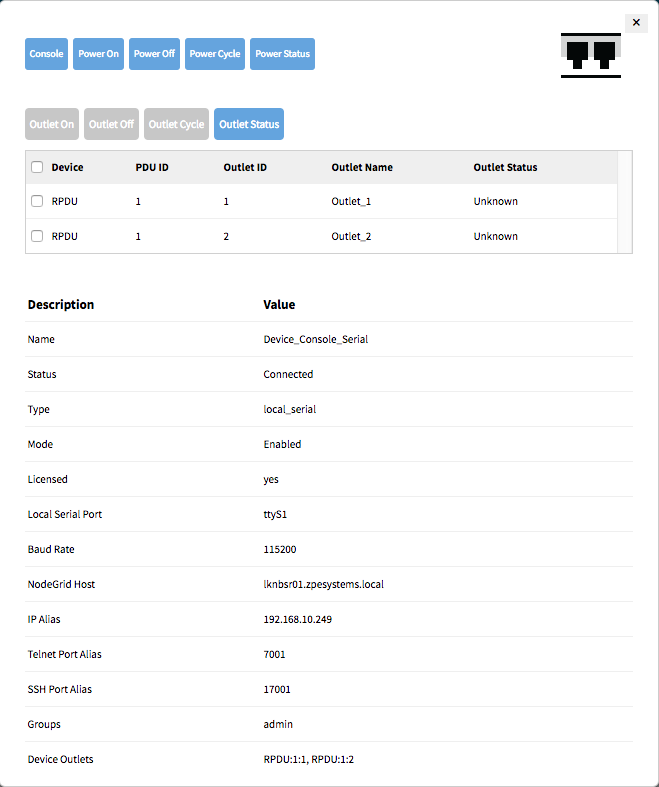Click the Outlet Status column header
659x787 pixels.
[505, 167]
